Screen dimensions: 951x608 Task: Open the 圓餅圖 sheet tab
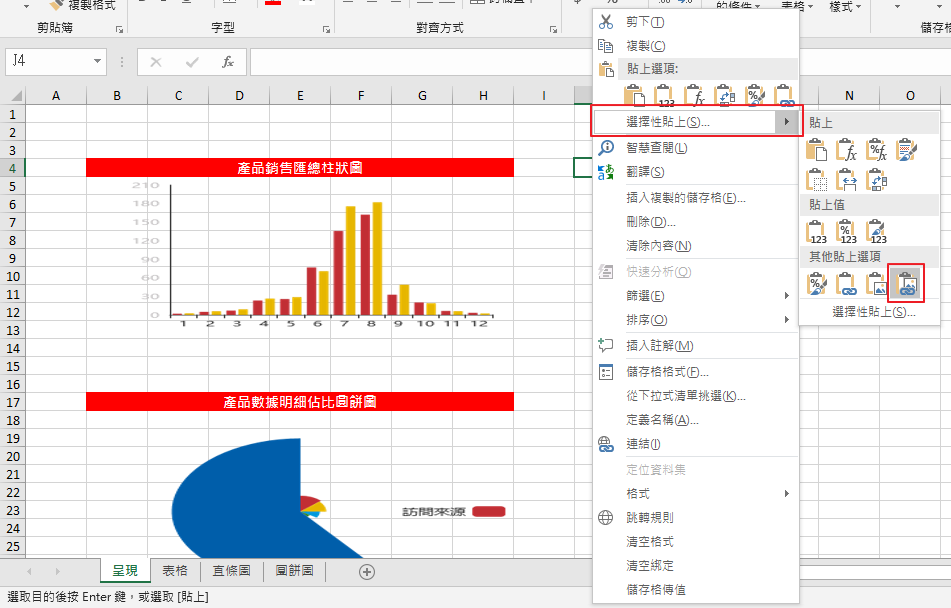tap(293, 571)
